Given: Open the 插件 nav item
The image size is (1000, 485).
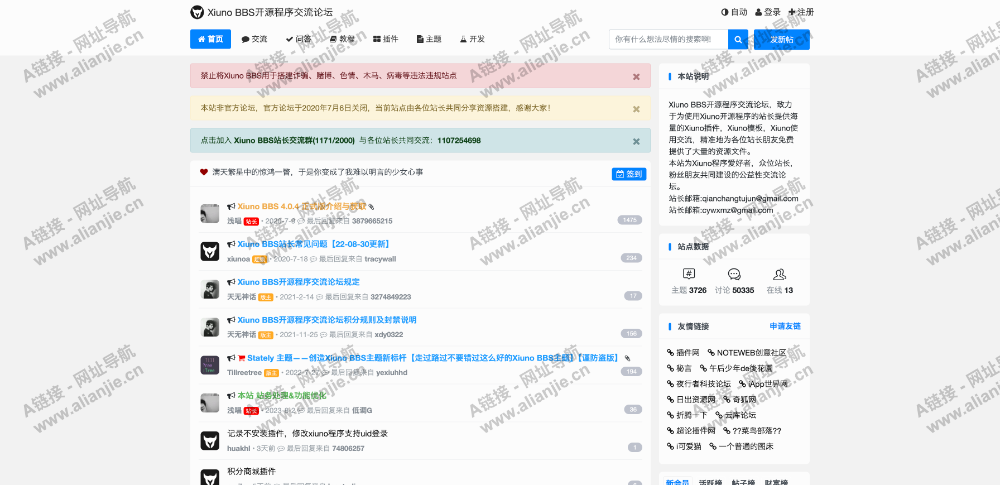Looking at the screenshot, I should coord(386,39).
